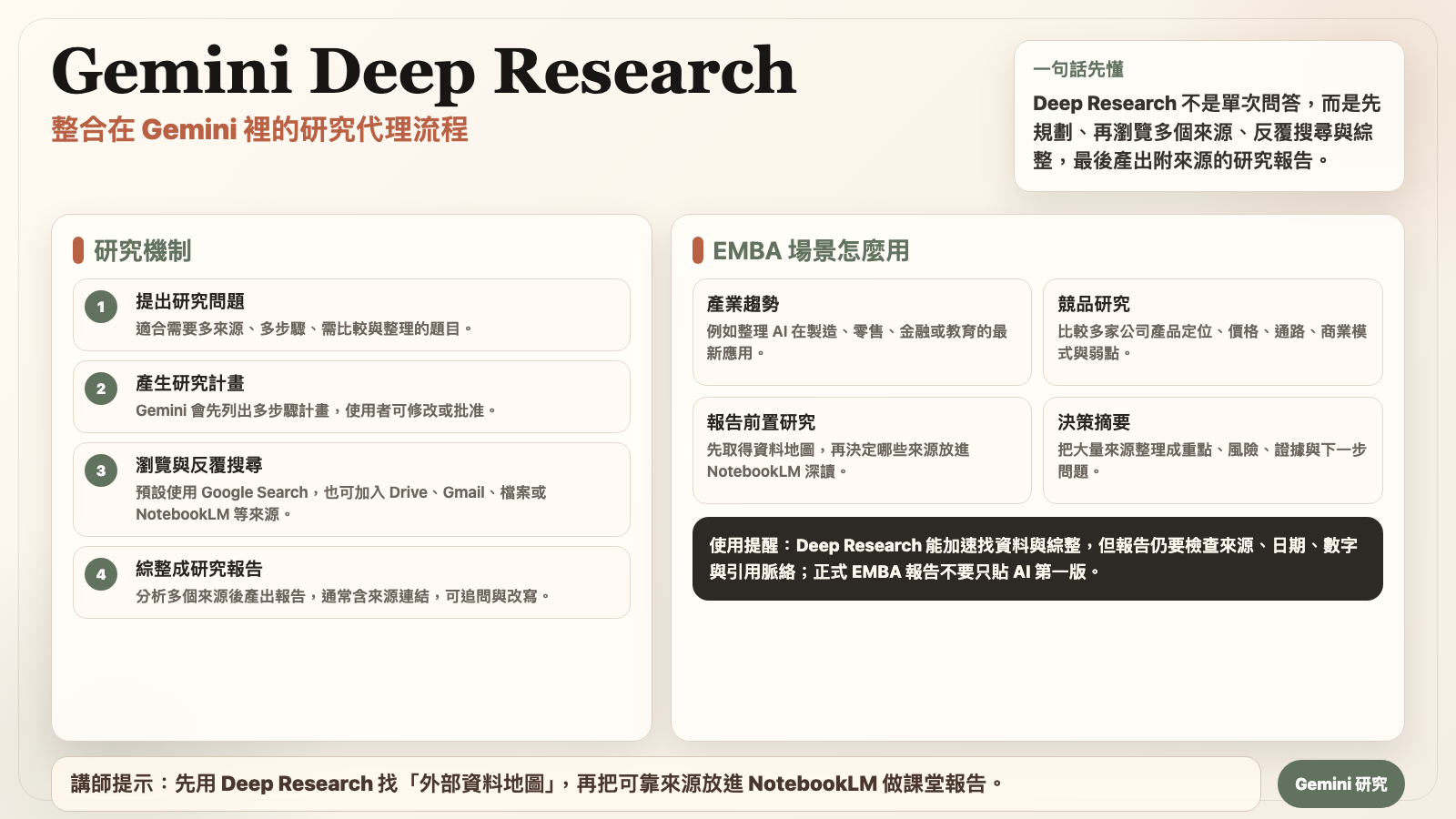1456x819 pixels.
Task: Click description 預設使用 Google Search
Action: click(x=341, y=503)
